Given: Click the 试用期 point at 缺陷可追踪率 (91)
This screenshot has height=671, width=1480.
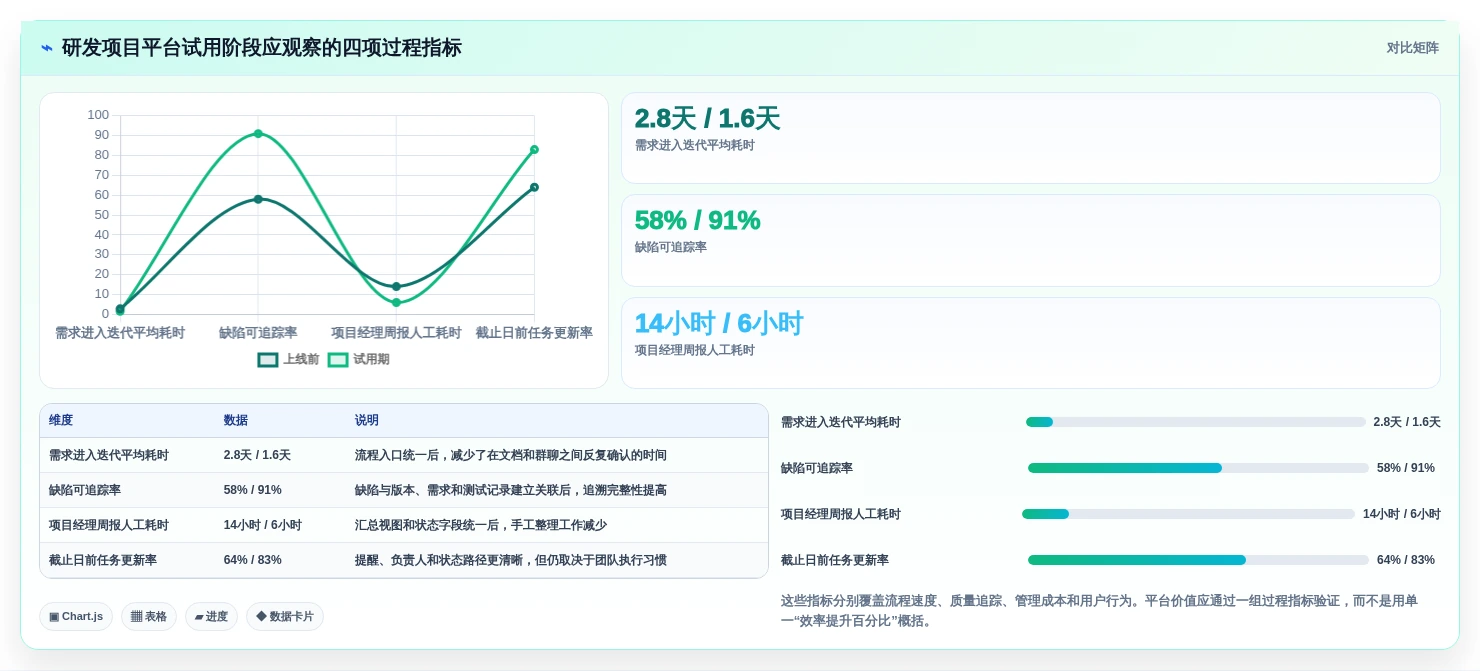Looking at the screenshot, I should [x=258, y=134].
